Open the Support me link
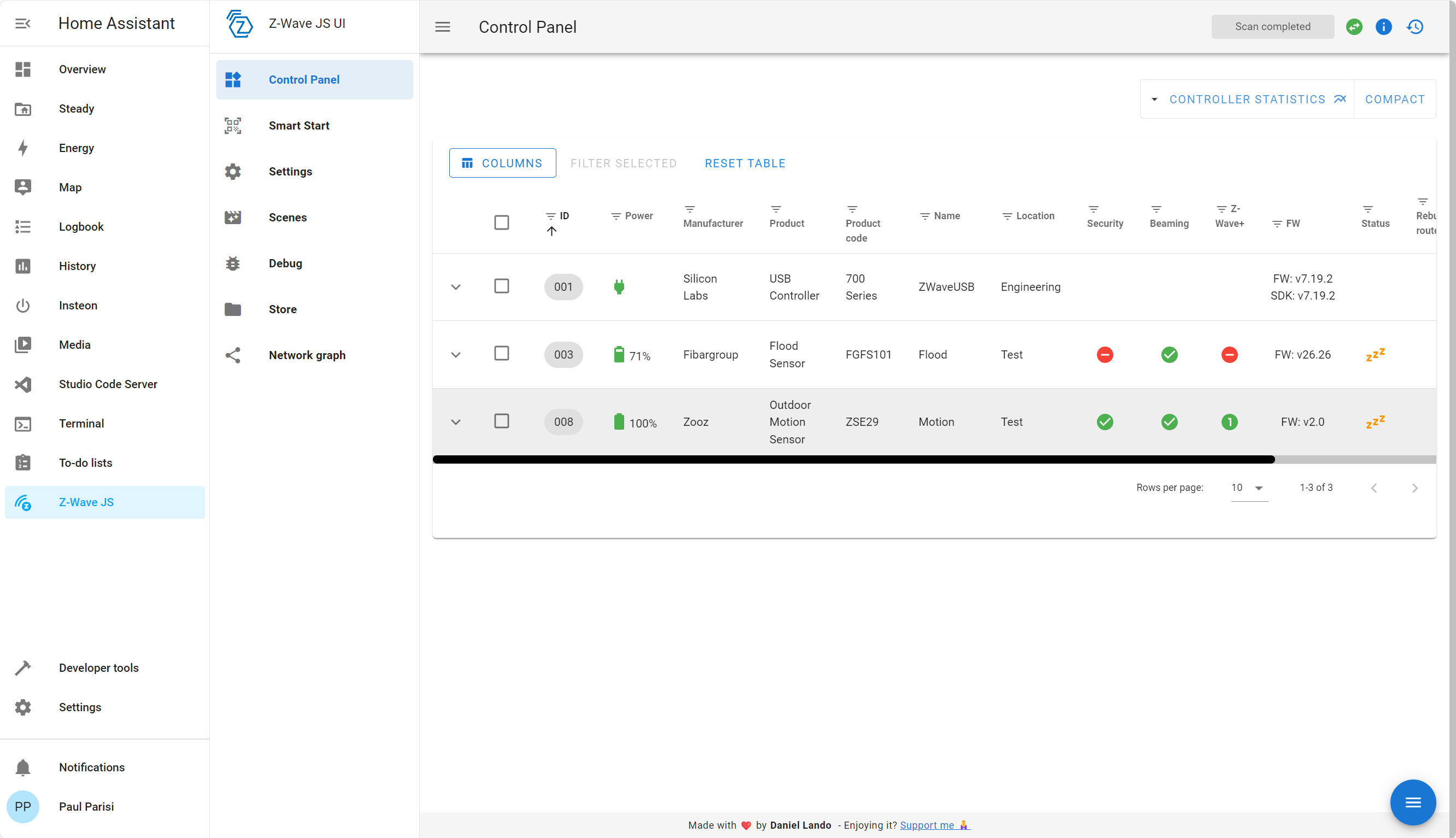Viewport: 1456px width, 838px height. (x=935, y=825)
